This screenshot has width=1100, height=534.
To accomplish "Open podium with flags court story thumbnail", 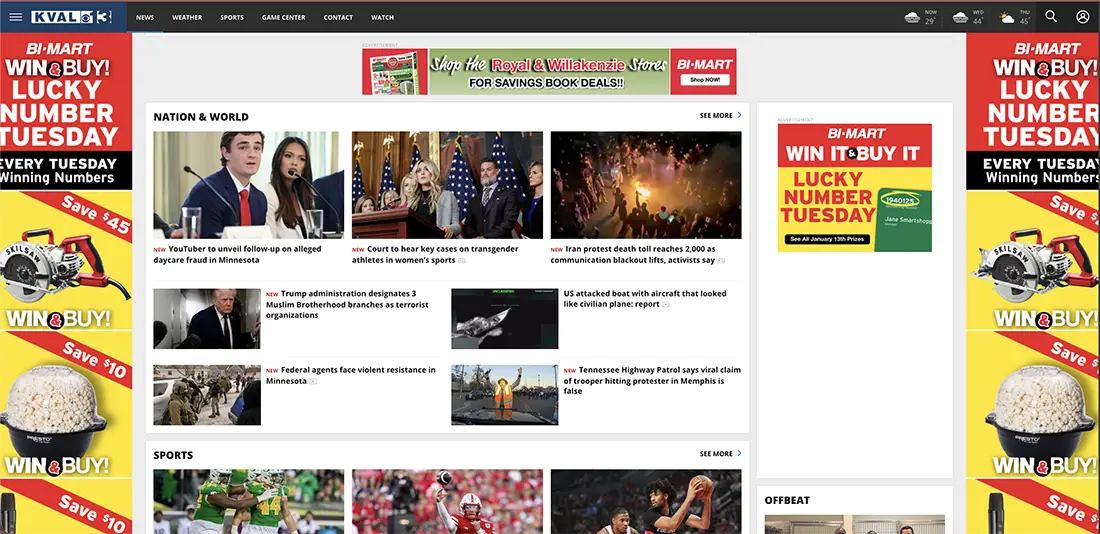I will 448,185.
